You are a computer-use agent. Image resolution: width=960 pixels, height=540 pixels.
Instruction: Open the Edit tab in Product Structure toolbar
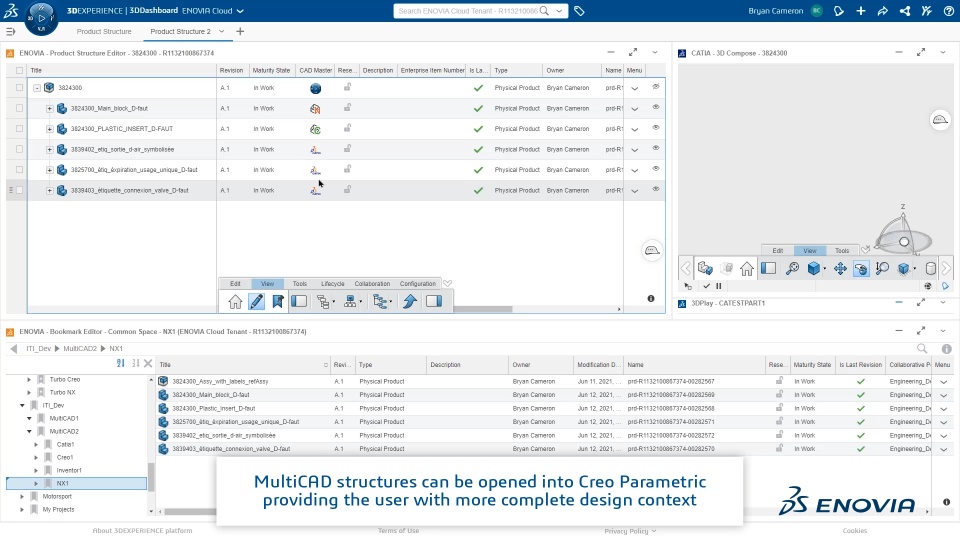[x=235, y=283]
